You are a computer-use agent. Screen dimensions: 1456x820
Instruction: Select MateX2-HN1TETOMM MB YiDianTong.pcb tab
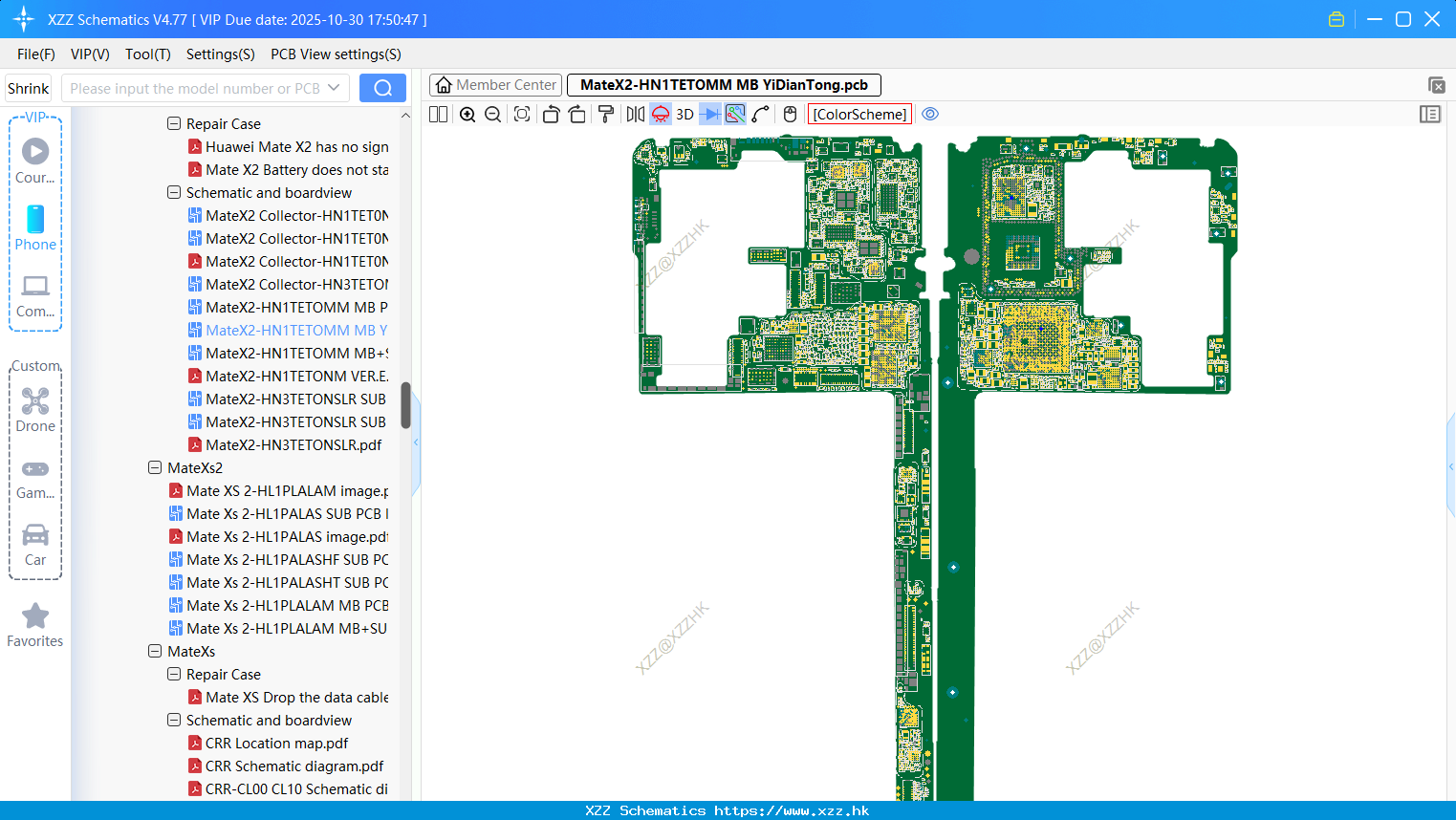(724, 85)
